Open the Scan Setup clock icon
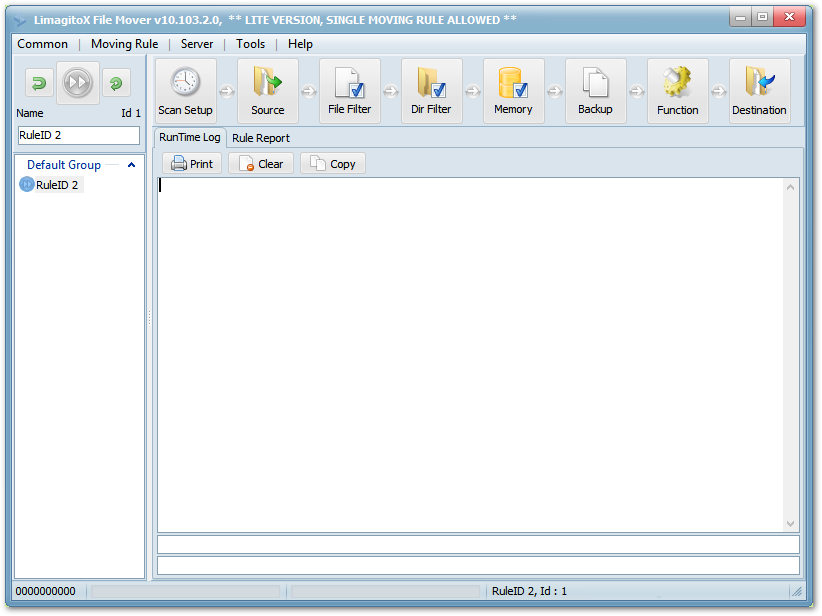Viewport: 822px width, 616px height. 186,91
